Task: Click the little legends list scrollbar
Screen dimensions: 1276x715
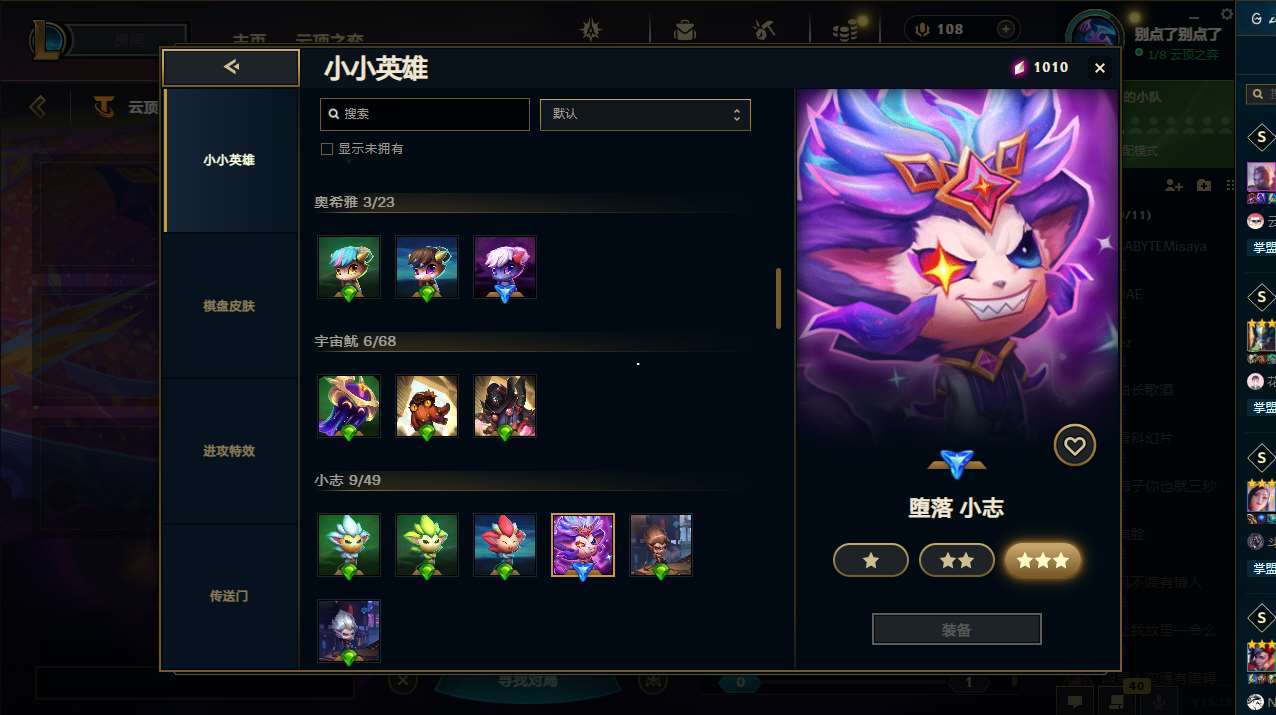Action: pos(778,298)
